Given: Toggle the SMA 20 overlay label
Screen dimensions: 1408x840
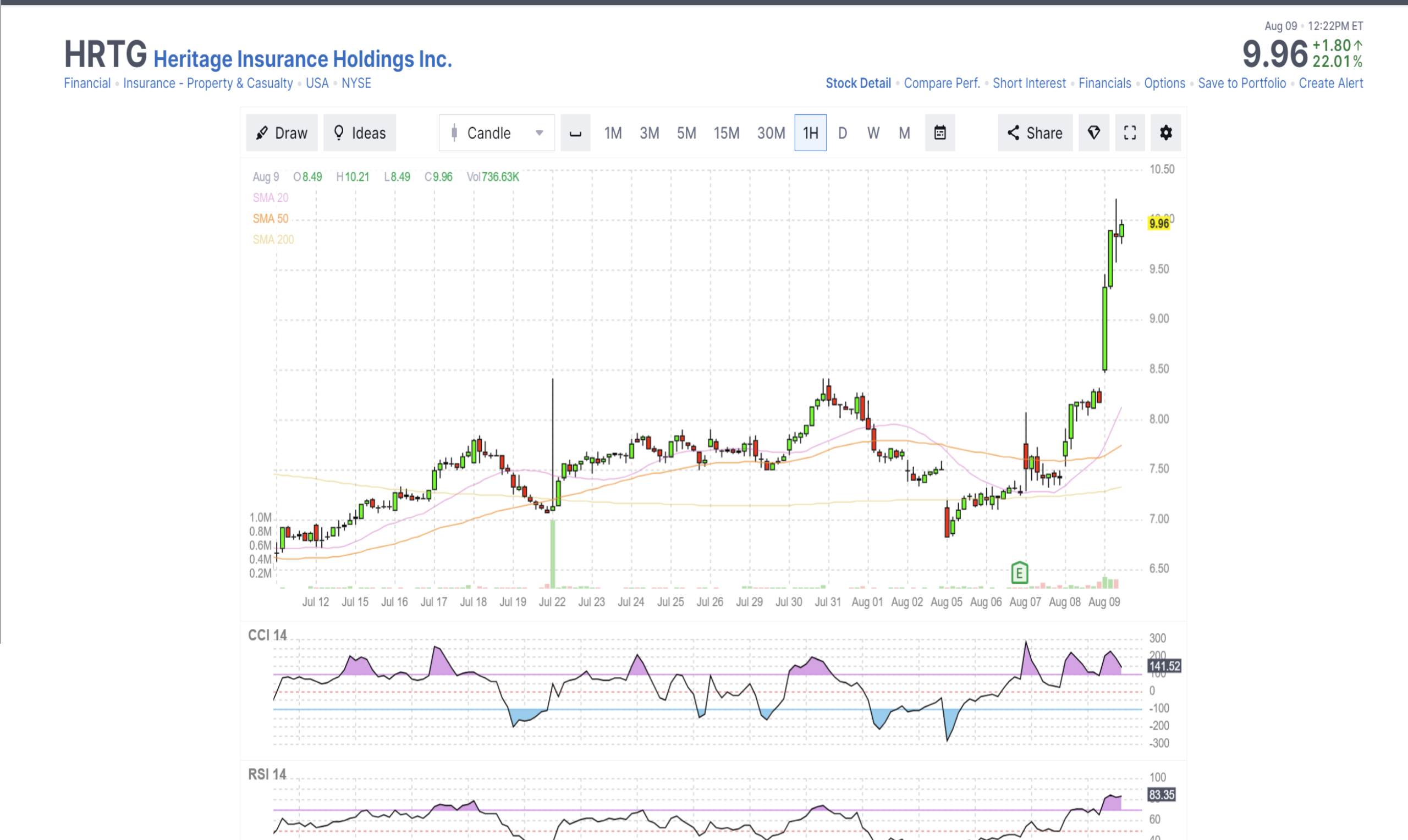Looking at the screenshot, I should click(271, 197).
